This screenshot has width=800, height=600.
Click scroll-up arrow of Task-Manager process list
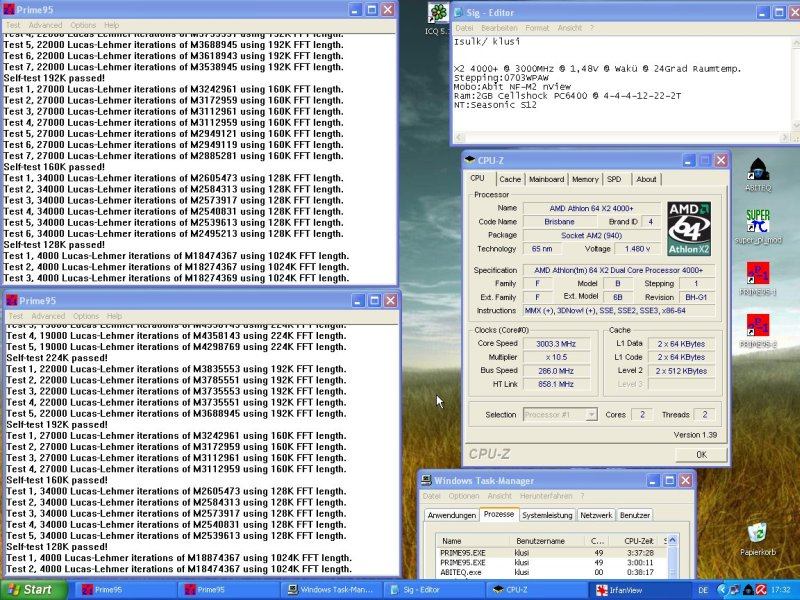point(672,541)
